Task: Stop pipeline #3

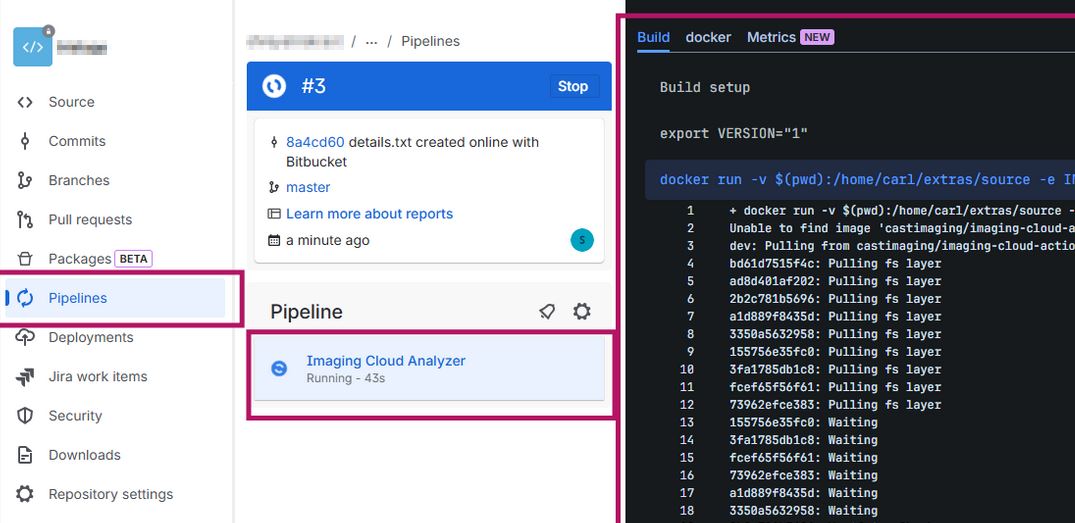Action: coord(572,86)
